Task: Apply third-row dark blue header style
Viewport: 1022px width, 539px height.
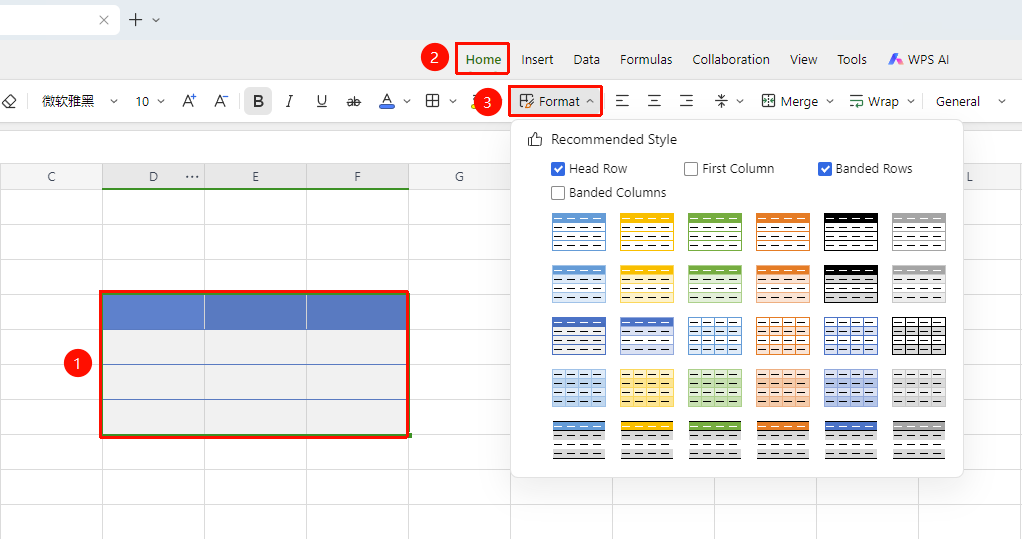Action: click(579, 336)
